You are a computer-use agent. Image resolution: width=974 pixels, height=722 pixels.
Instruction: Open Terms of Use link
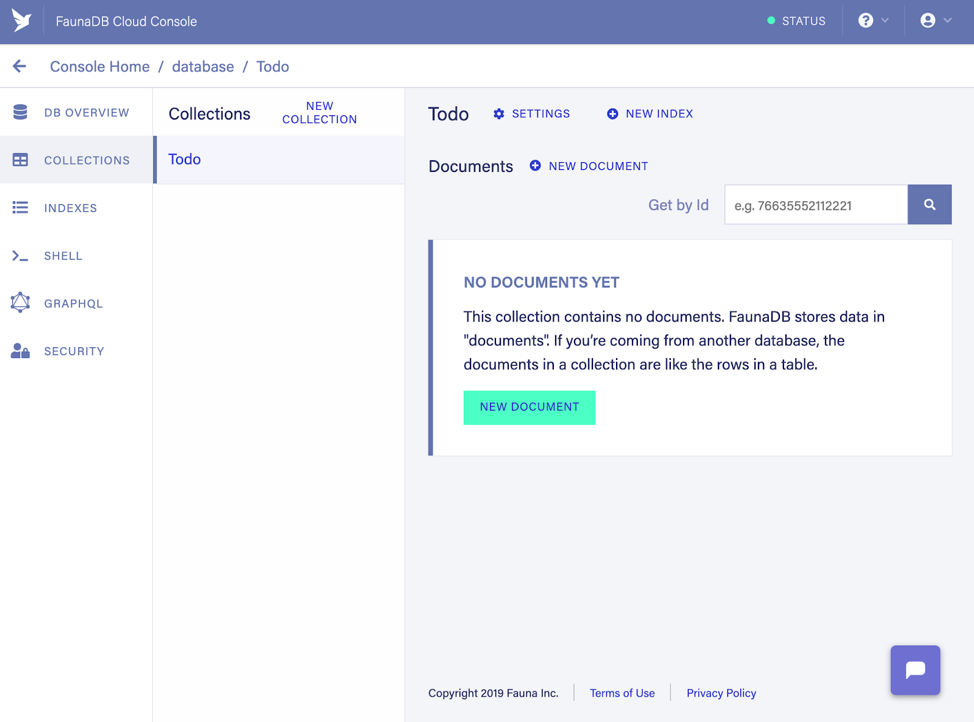622,693
